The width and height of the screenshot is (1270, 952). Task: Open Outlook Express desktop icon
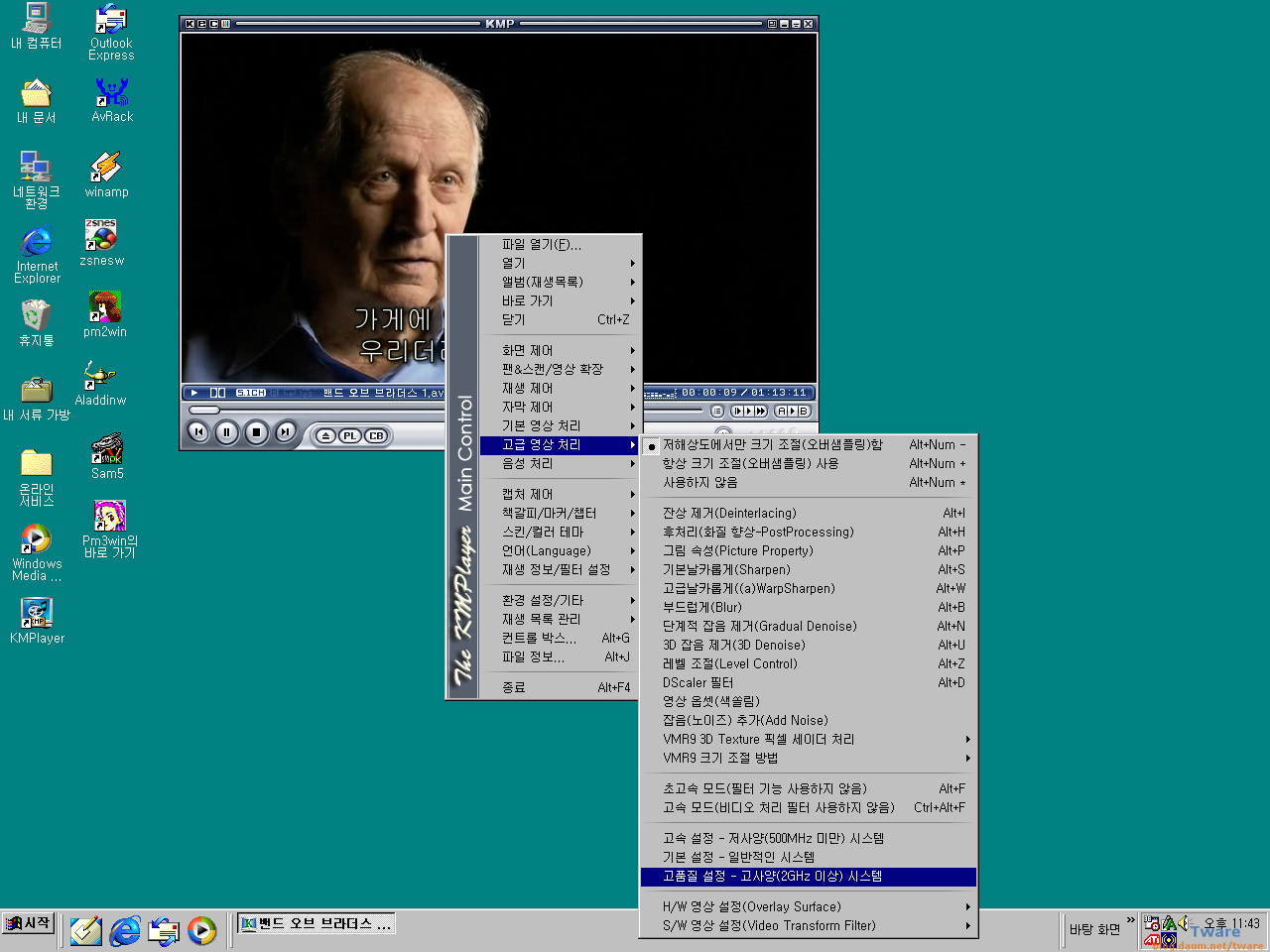pyautogui.click(x=111, y=32)
